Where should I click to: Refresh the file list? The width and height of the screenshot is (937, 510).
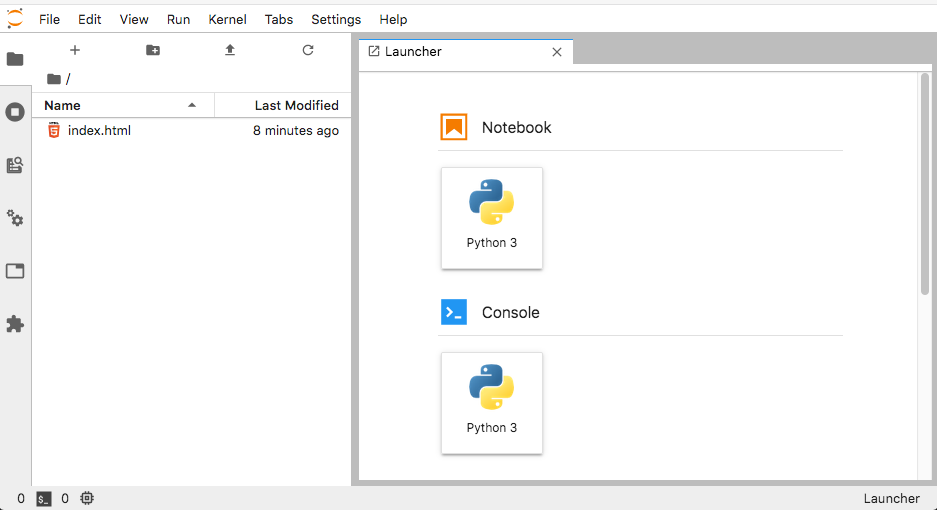tap(308, 50)
